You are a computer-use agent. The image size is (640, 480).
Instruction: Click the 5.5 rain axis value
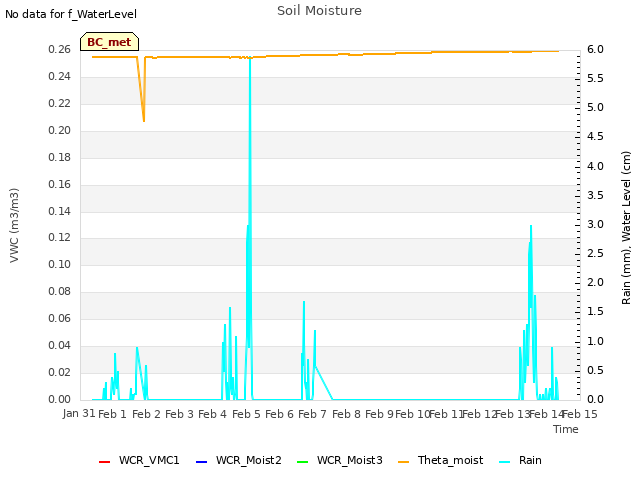tap(595, 78)
